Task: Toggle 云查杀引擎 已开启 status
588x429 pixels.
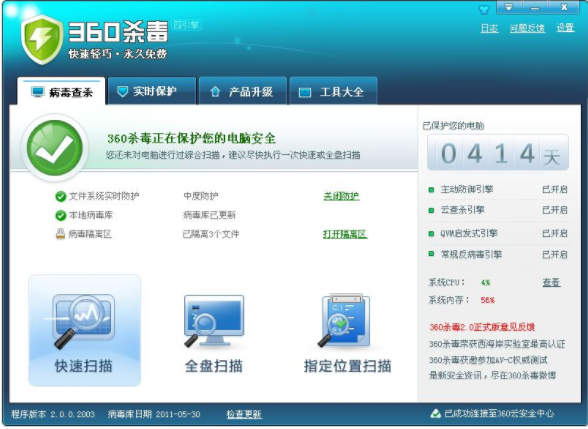Action: [555, 210]
